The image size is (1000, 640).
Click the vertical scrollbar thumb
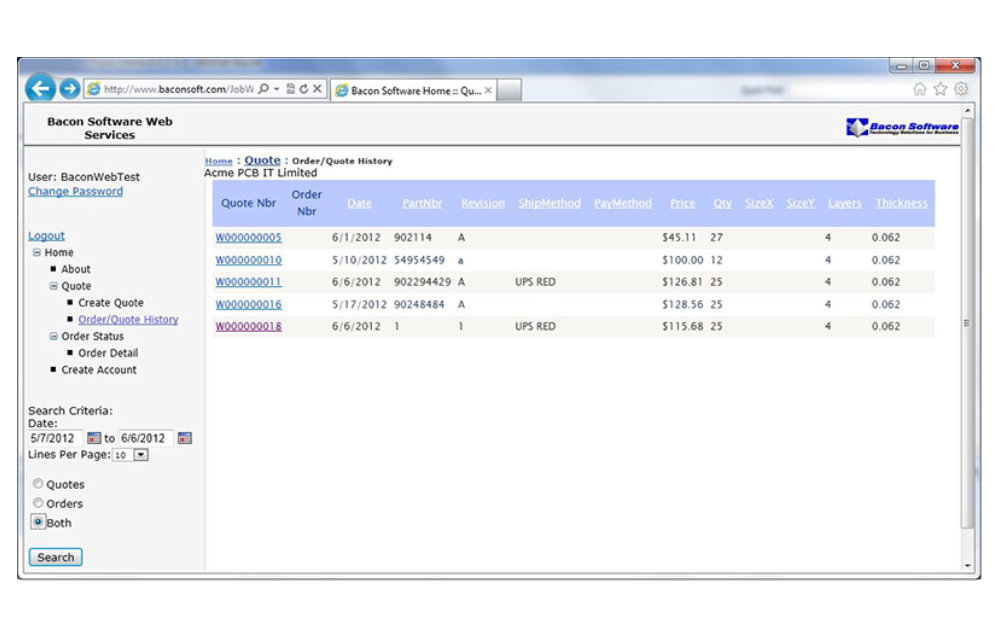[967, 323]
